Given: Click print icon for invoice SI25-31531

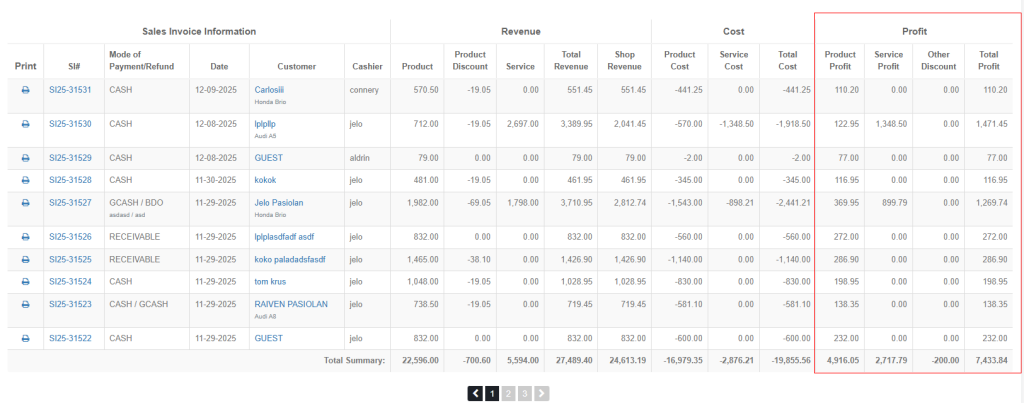Looking at the screenshot, I should 25,90.
